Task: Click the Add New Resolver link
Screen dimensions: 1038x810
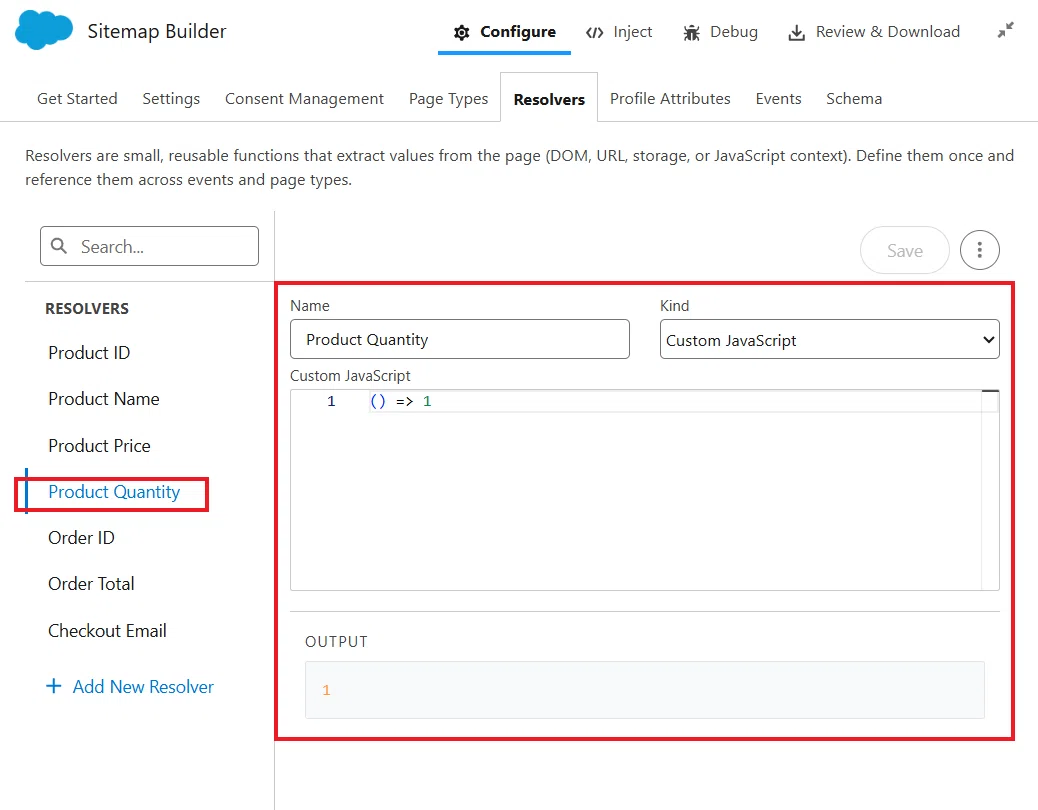Action: coord(130,686)
